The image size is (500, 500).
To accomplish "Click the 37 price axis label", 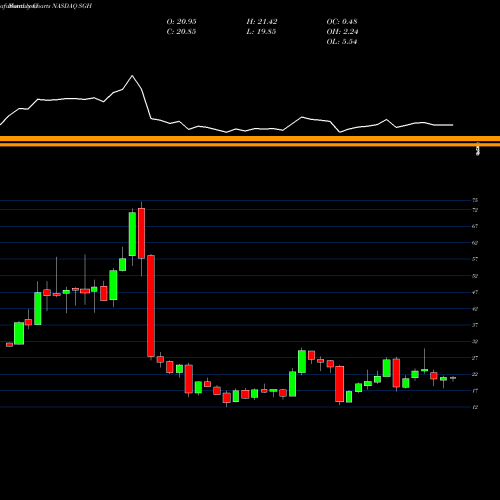I will pos(475,325).
